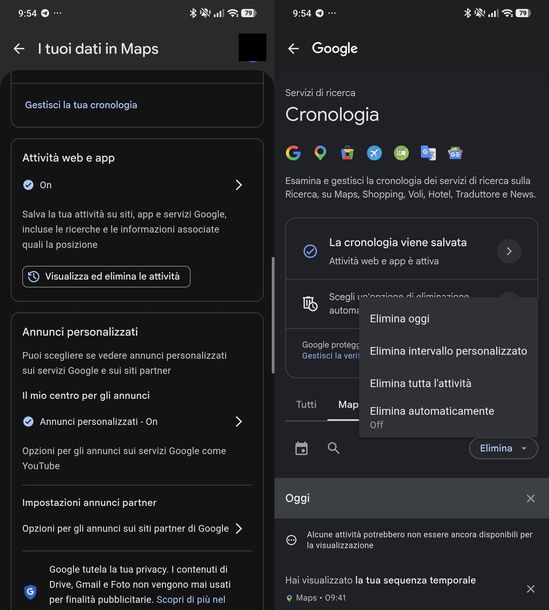Open the Google Shopping bag icon
The image size is (549, 610).
click(x=347, y=153)
